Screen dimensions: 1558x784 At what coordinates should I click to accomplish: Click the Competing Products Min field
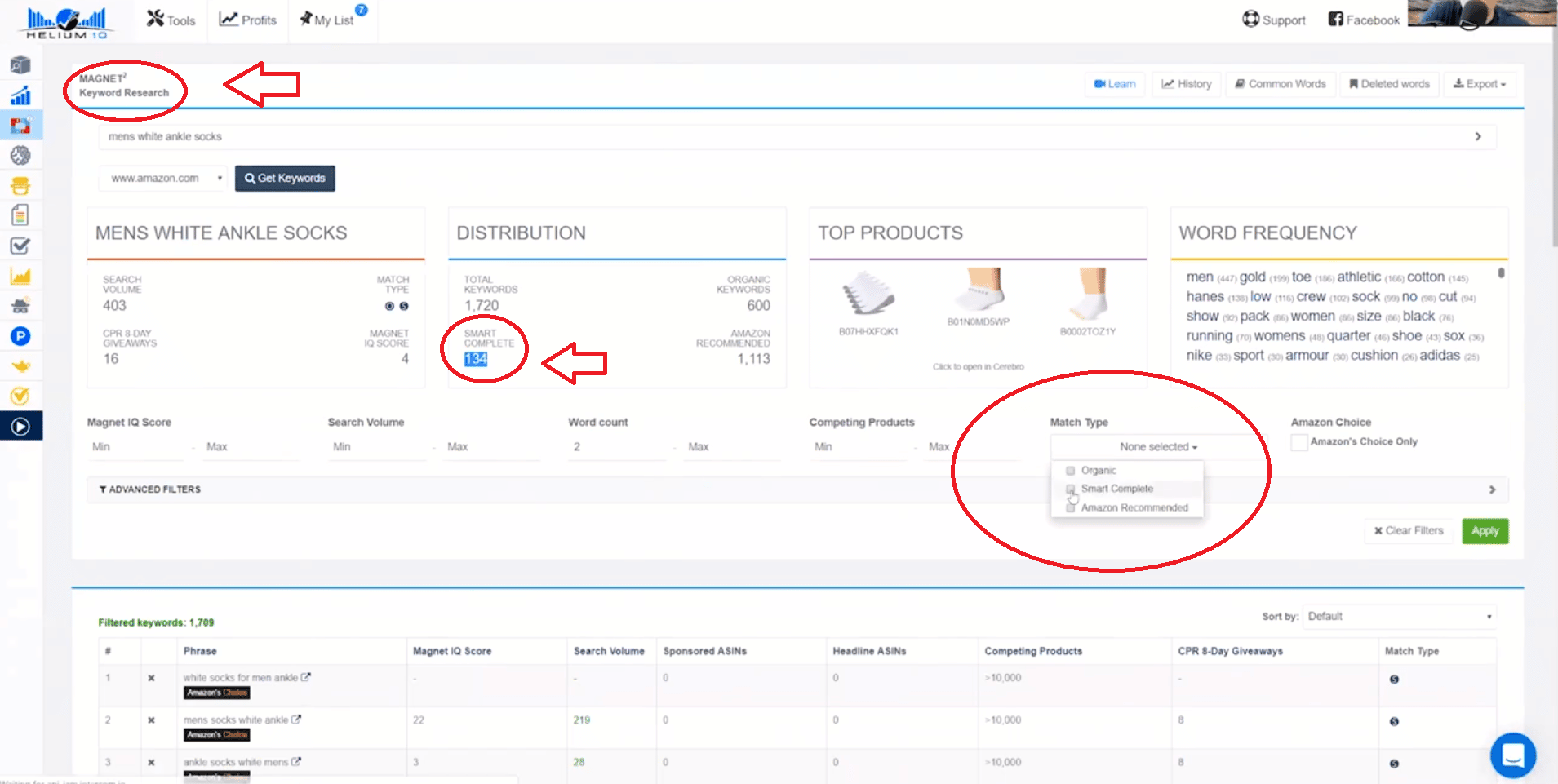(x=859, y=447)
